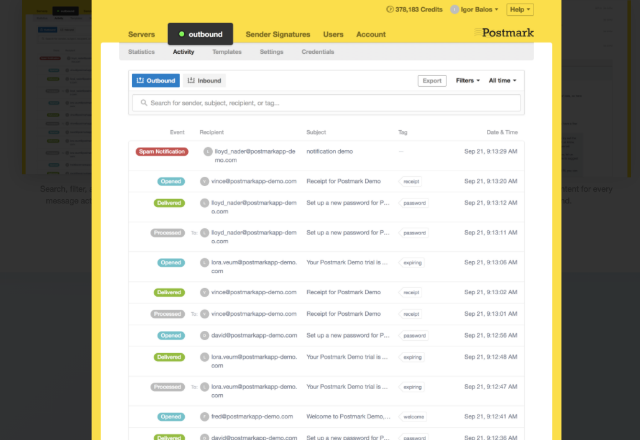
Task: Click the Event column header
Action: click(x=177, y=132)
